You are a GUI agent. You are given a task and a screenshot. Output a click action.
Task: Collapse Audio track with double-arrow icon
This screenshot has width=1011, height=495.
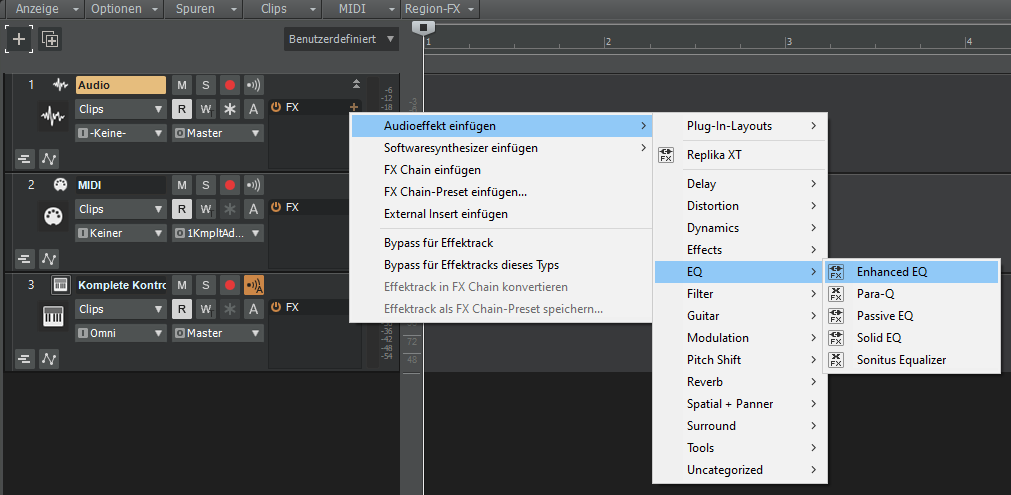point(356,84)
